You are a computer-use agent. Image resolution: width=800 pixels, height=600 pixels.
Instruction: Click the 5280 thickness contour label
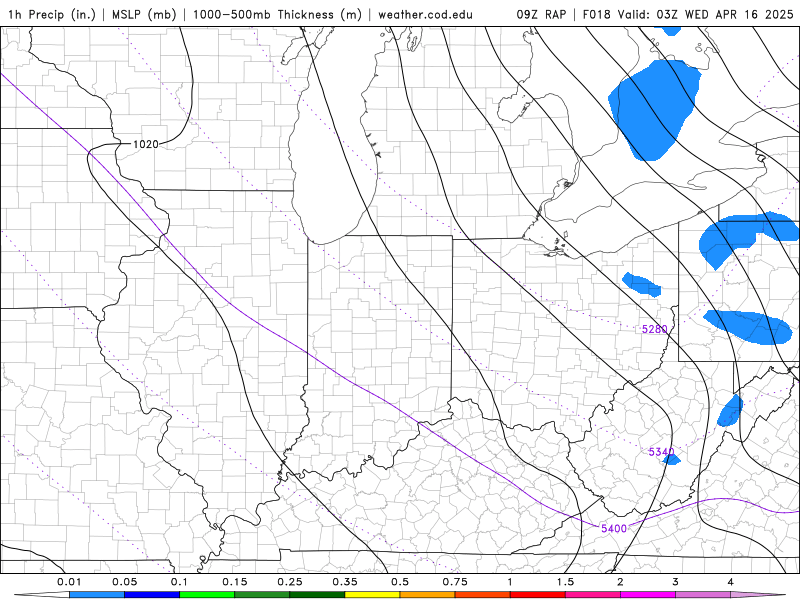coord(655,329)
